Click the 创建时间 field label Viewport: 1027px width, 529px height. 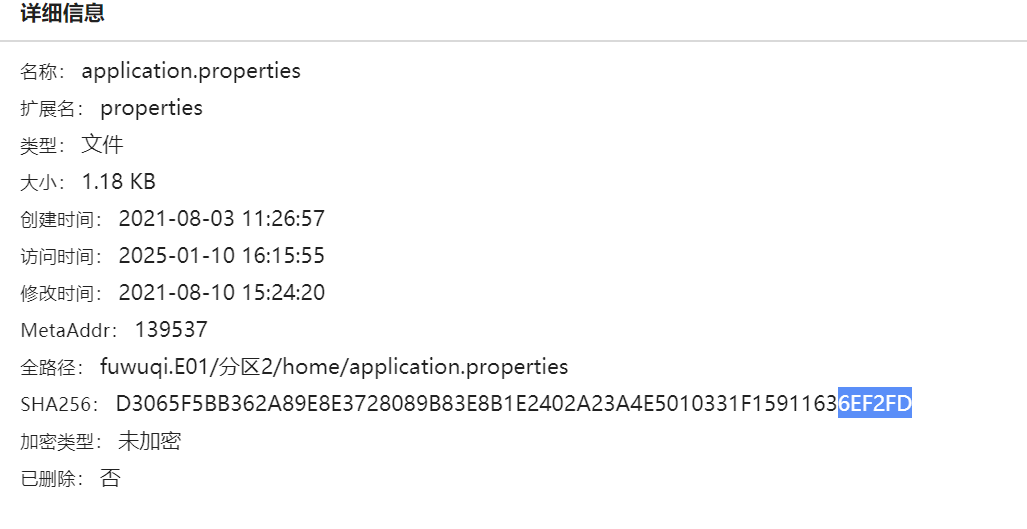pyautogui.click(x=60, y=220)
